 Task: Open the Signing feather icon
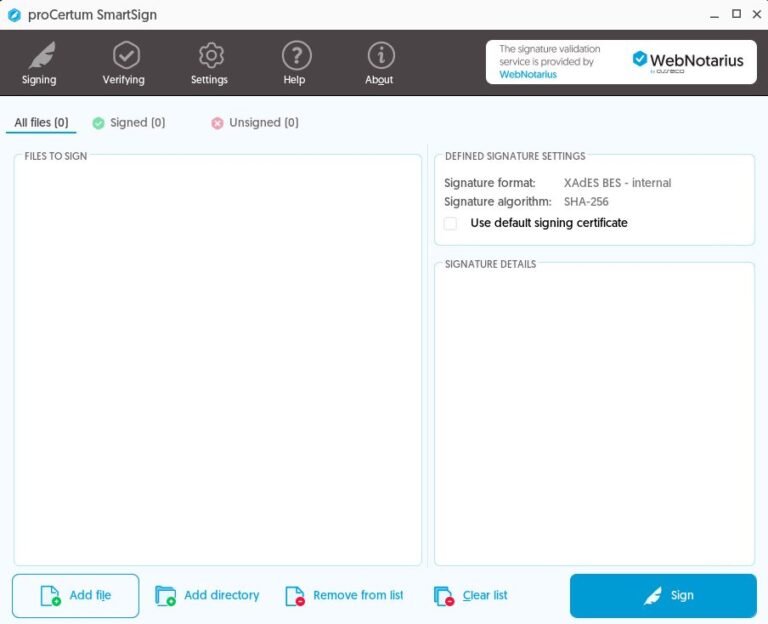pos(40,55)
